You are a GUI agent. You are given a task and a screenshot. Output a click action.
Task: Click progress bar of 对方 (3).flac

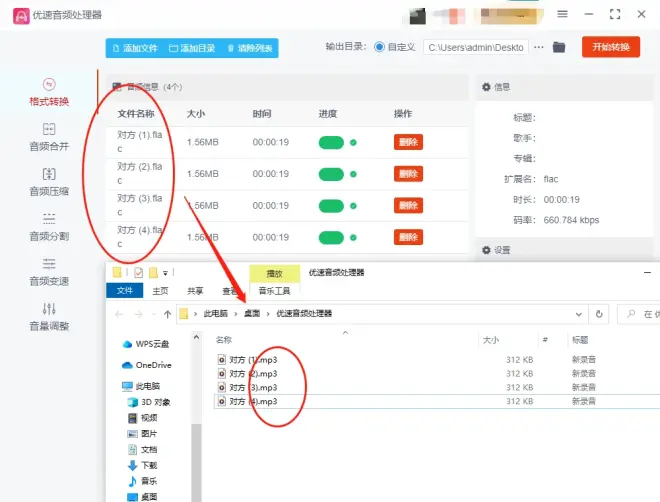[331, 206]
